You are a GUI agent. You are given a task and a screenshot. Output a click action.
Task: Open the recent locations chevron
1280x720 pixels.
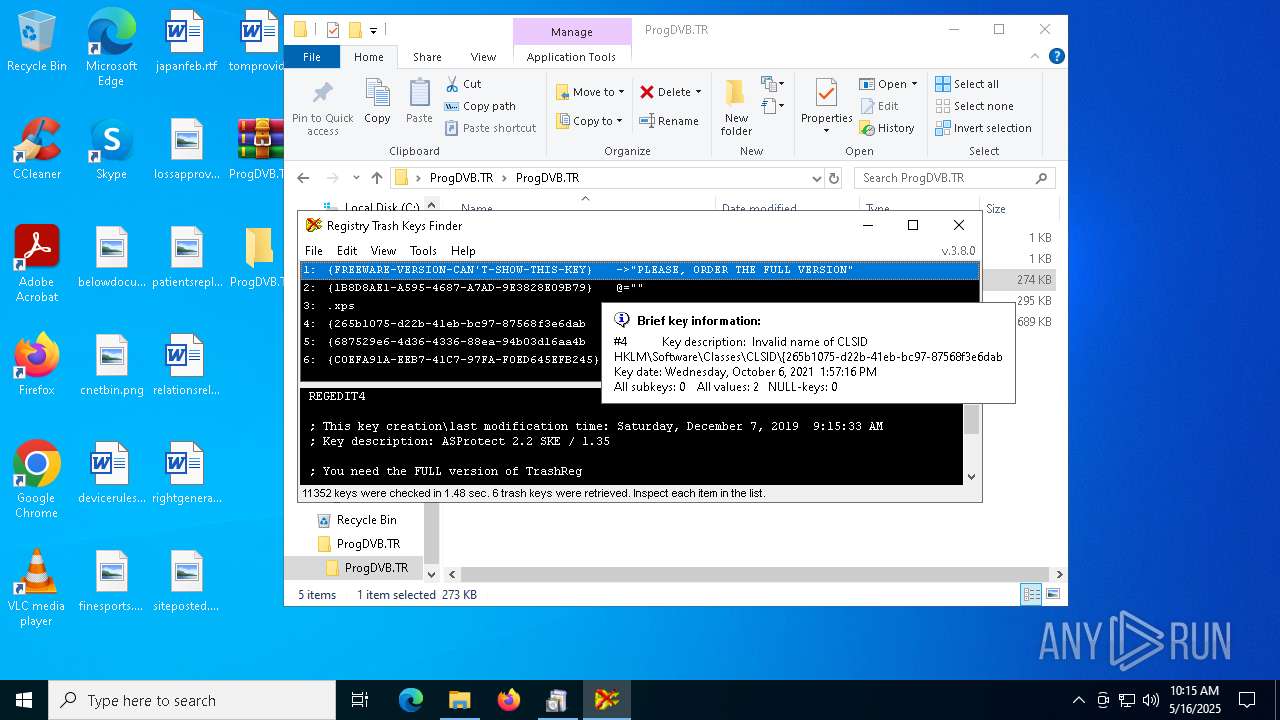357,178
